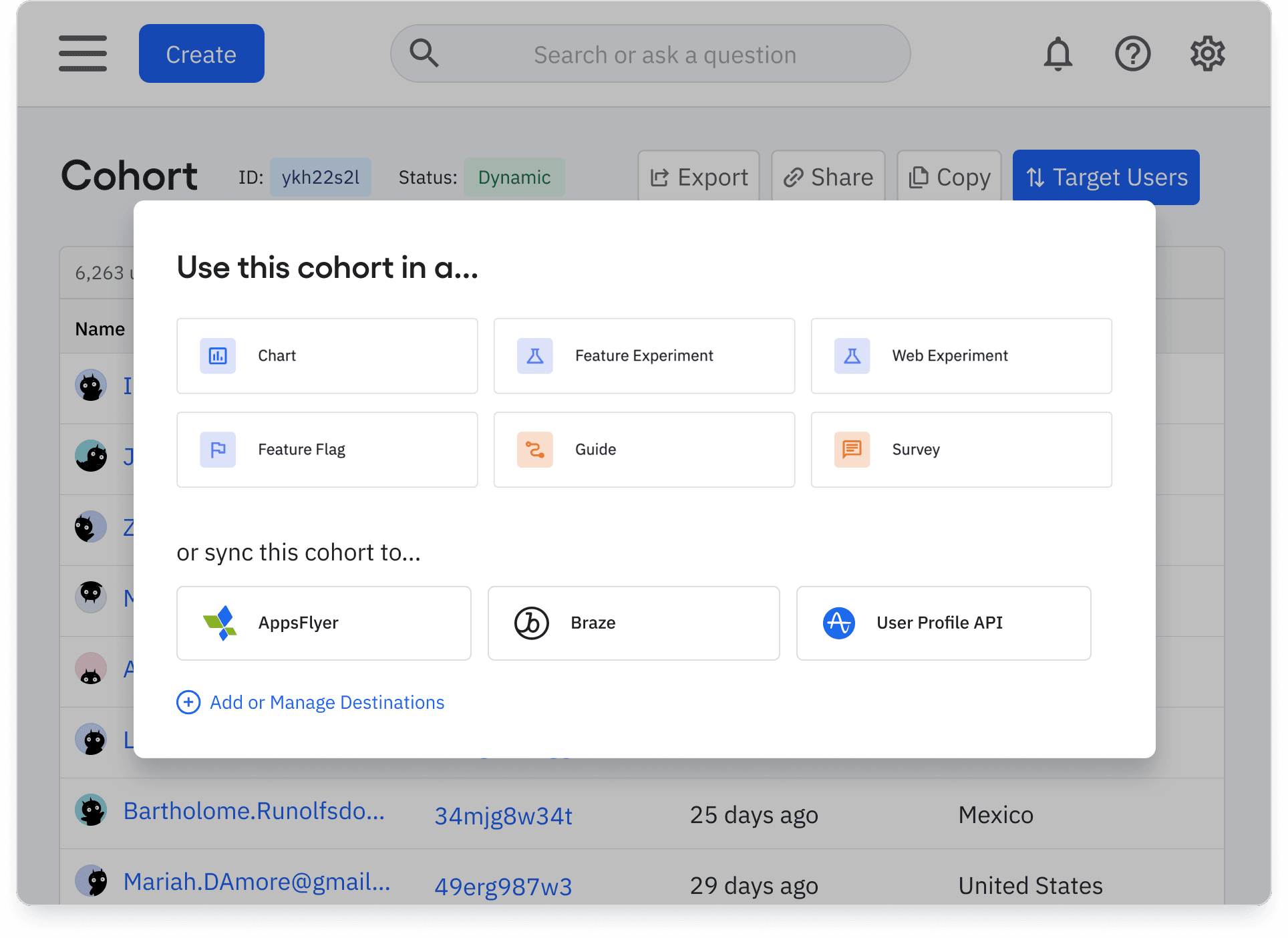1288x938 pixels.
Task: Open the hamburger navigation menu
Action: pyautogui.click(x=82, y=53)
